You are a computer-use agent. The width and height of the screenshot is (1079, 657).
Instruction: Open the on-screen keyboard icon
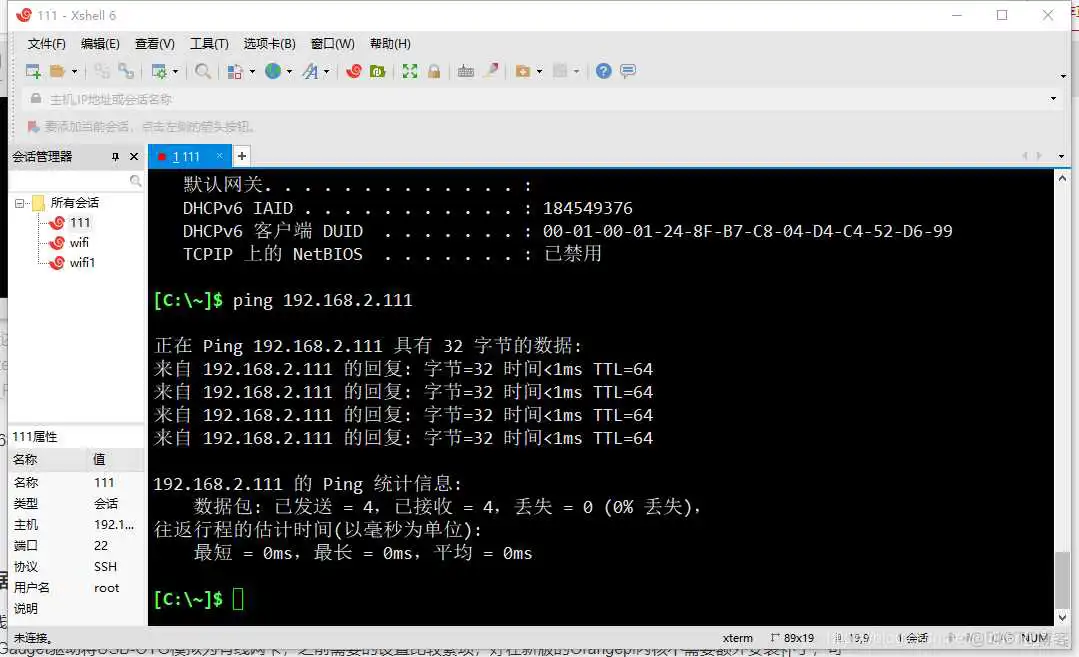(465, 70)
